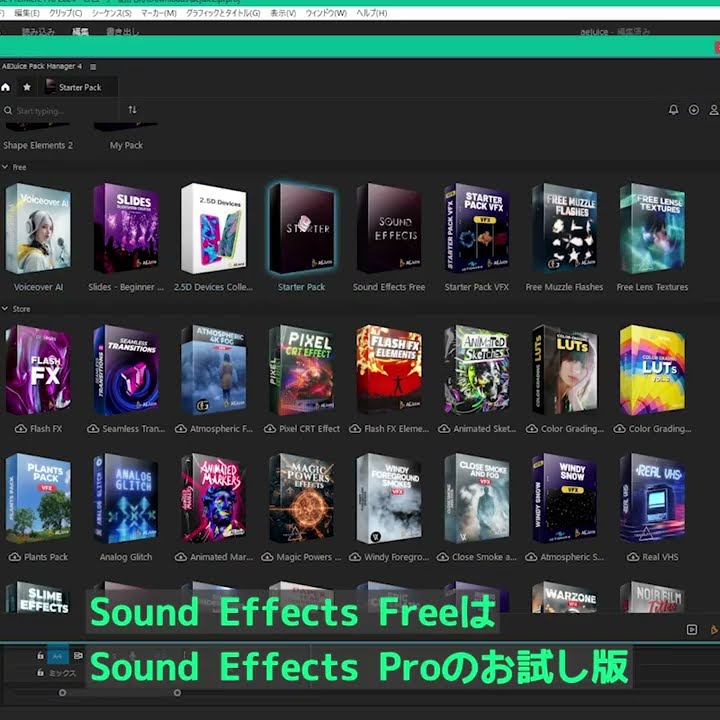The image size is (720, 720).
Task: Click the left timeline zoom handle
Action: (x=62, y=692)
